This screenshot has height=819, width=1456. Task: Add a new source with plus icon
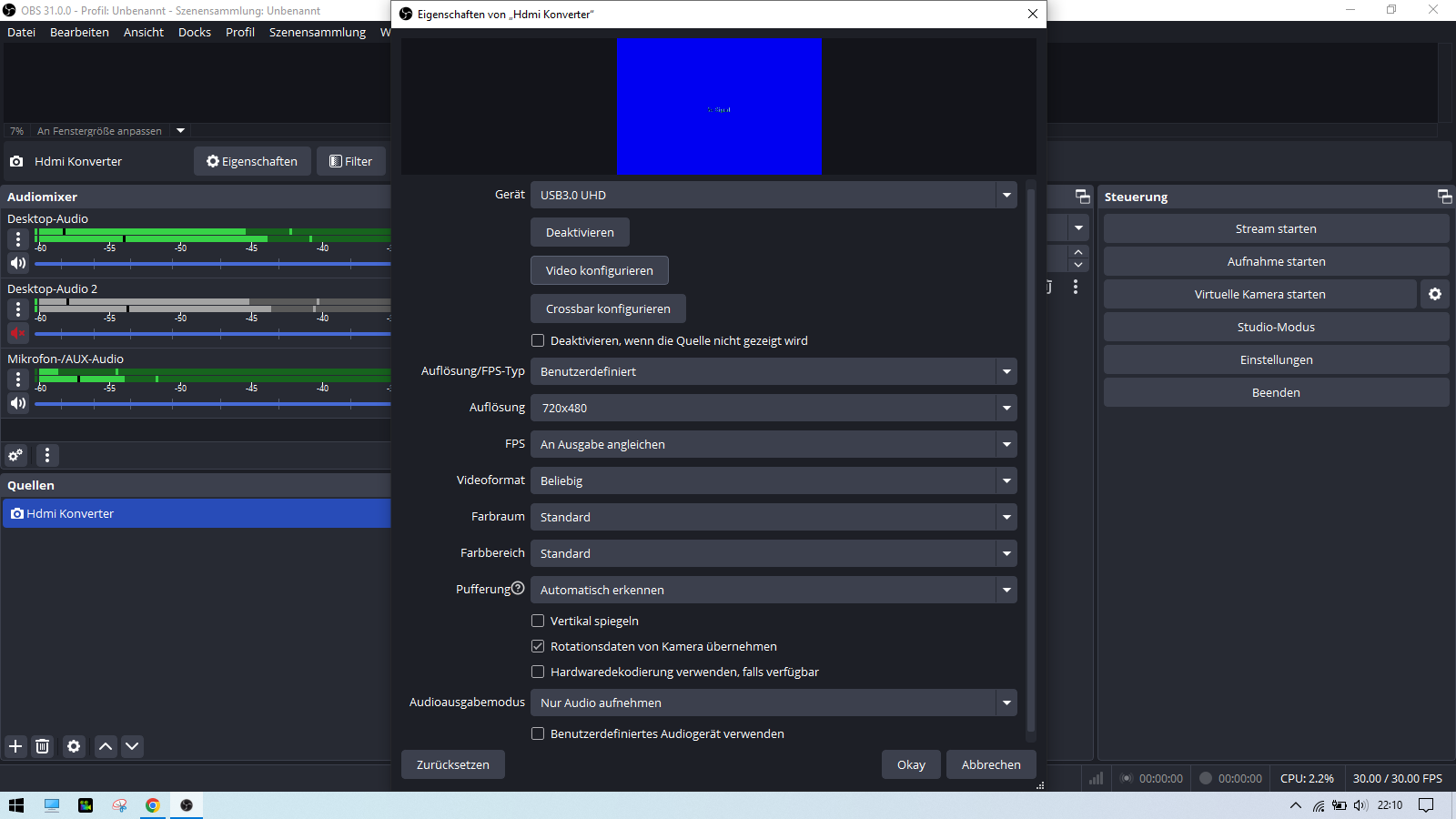coord(15,746)
